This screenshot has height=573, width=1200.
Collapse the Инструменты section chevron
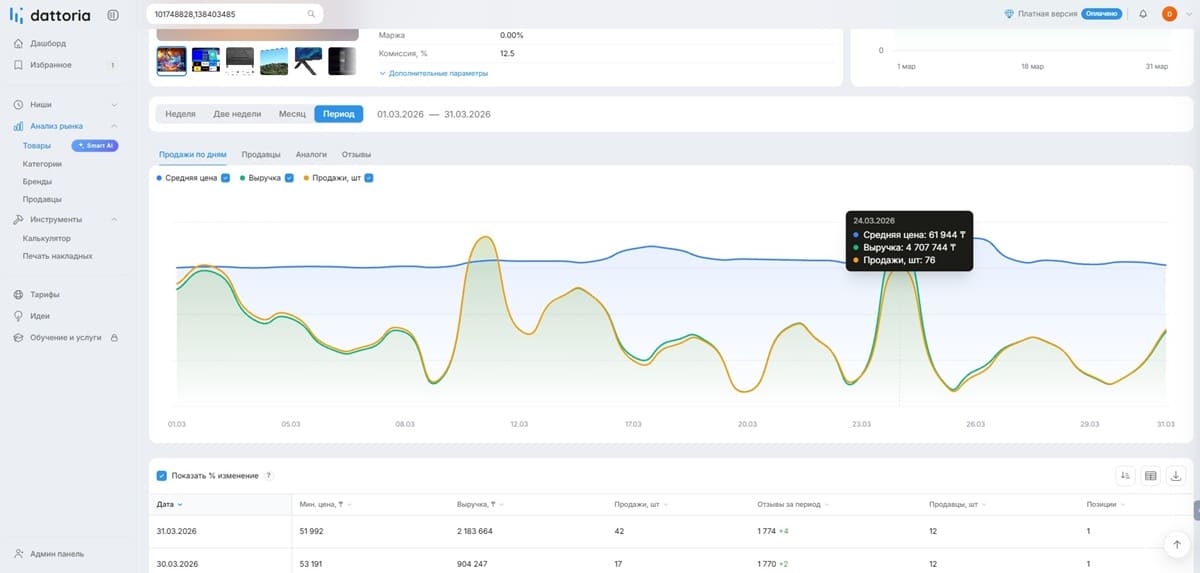114,219
